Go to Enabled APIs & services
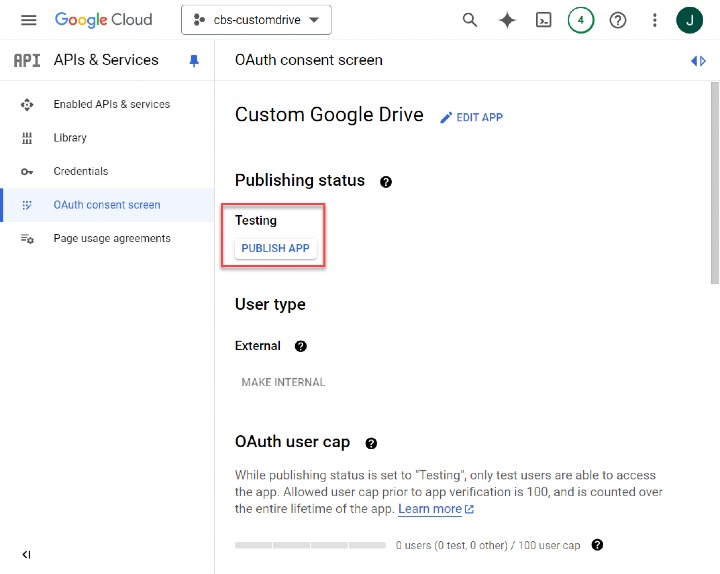This screenshot has height=574, width=720. pyautogui.click(x=111, y=104)
